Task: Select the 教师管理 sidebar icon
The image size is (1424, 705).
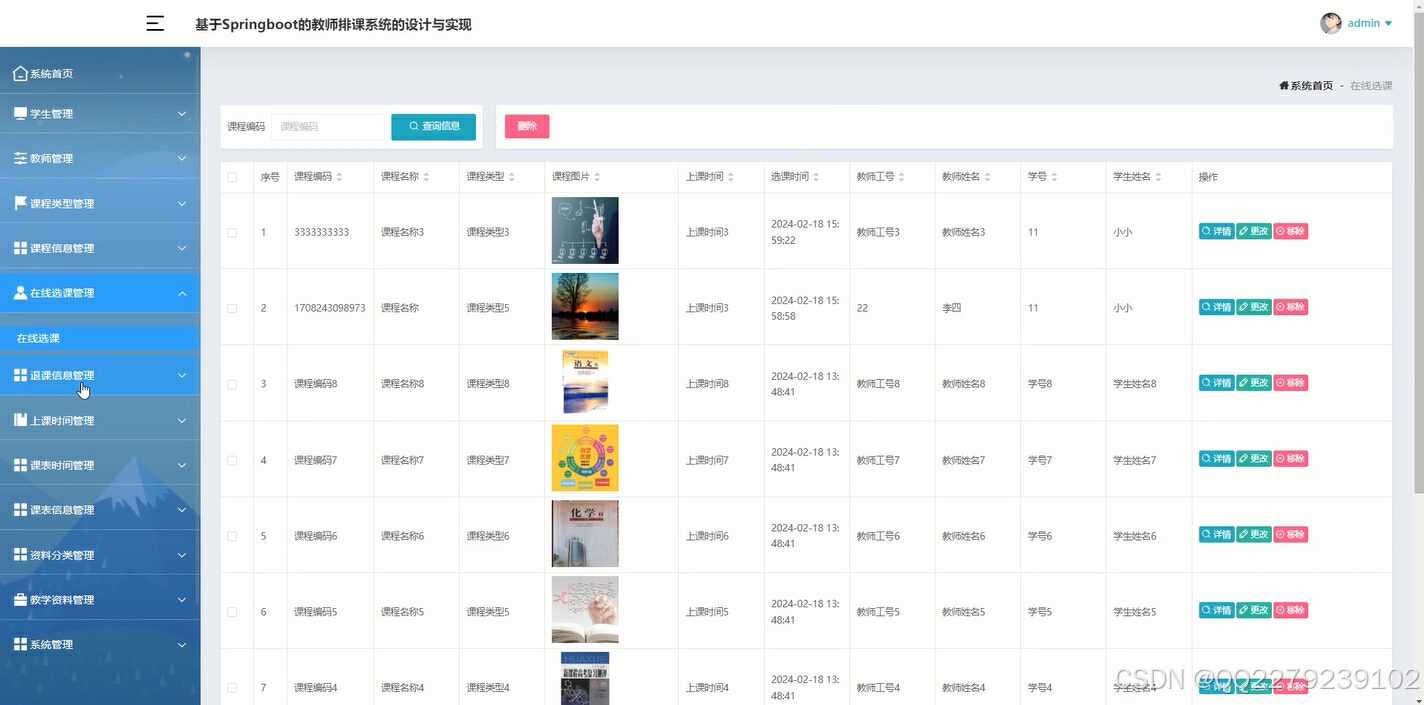Action: pos(18,157)
